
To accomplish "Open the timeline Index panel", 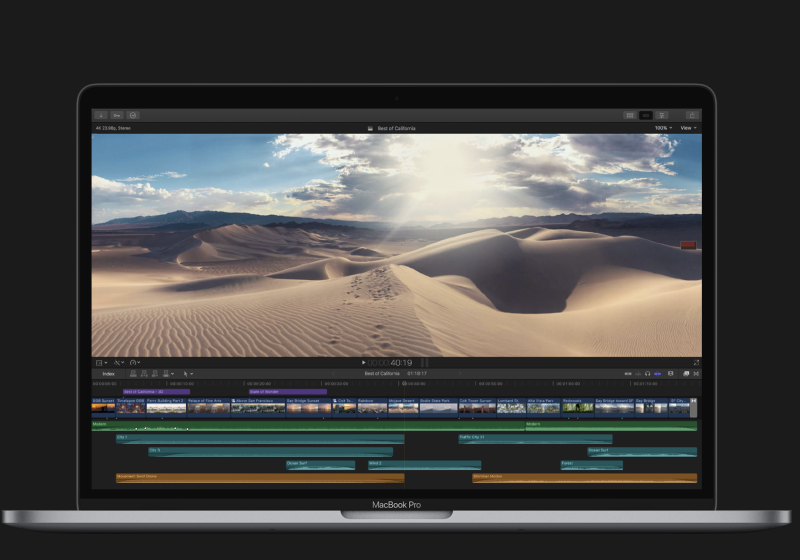I will pos(108,373).
